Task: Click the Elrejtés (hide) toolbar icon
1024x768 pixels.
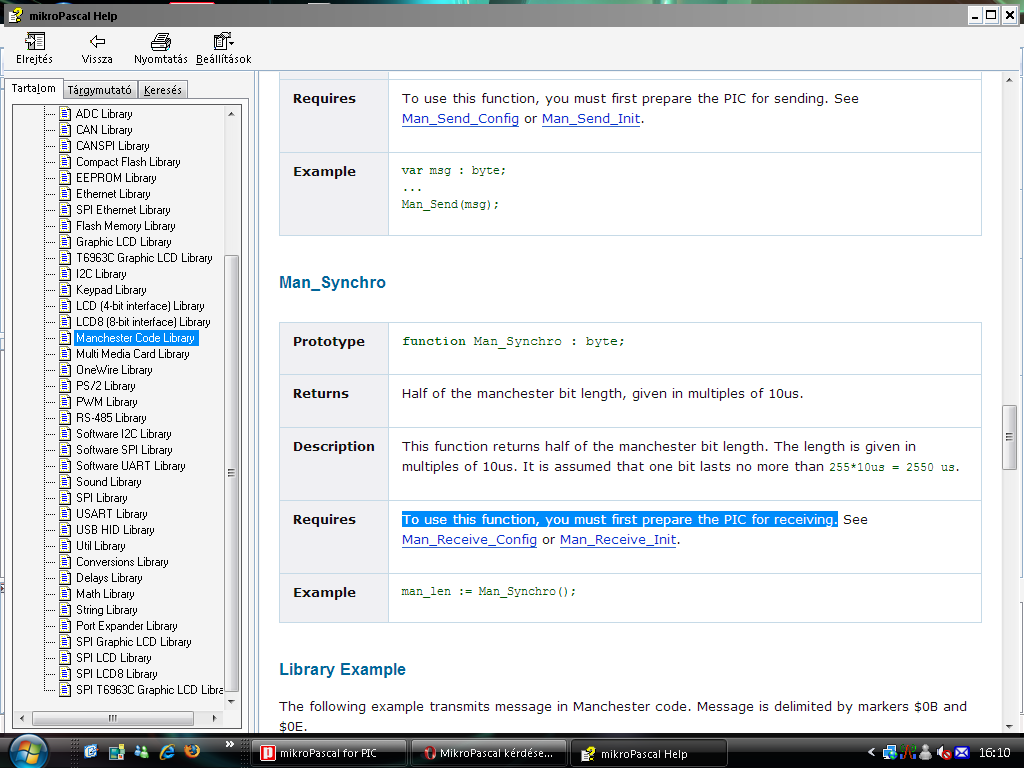Action: 34,48
